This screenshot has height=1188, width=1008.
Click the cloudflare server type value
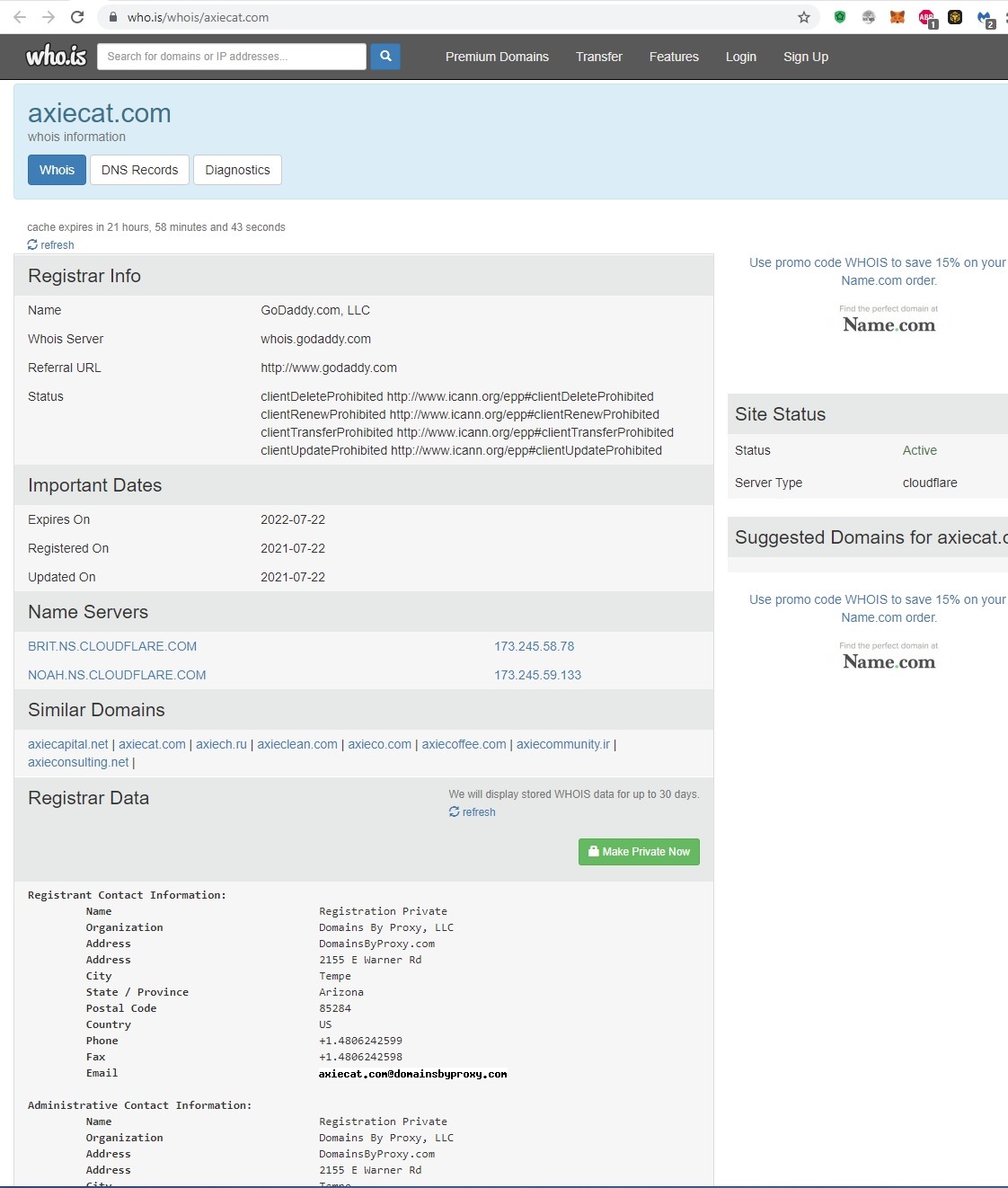930,483
